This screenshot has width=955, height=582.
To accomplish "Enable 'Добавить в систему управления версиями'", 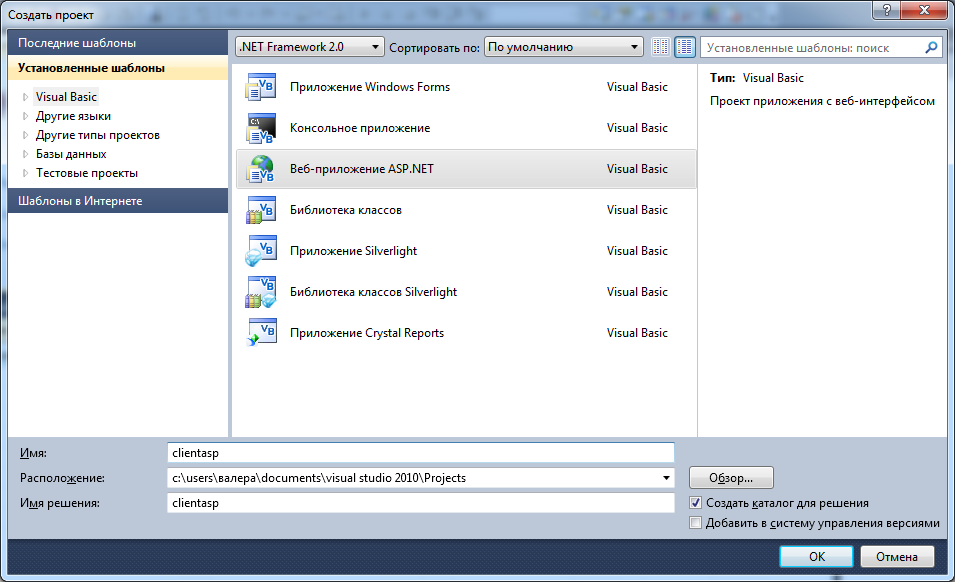I will [696, 523].
